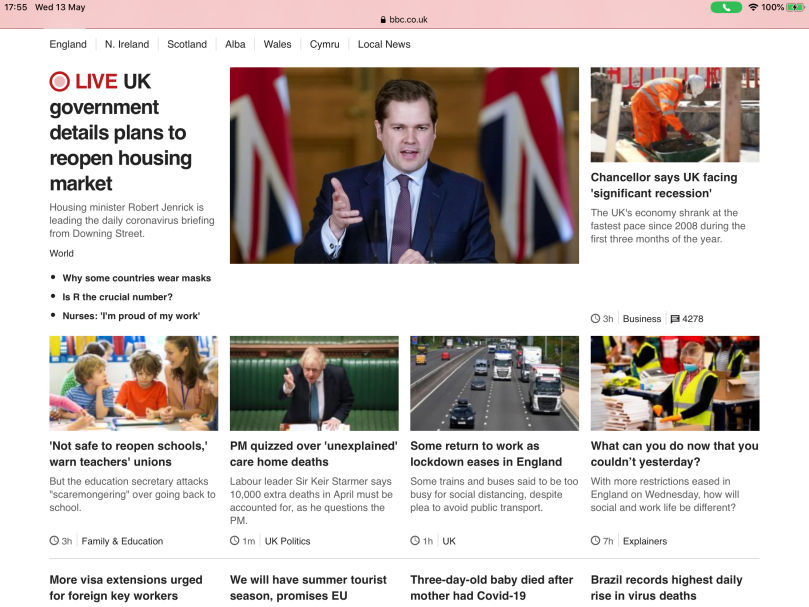
Task: Tap the Robert Jenrick briefing photo
Action: pyautogui.click(x=404, y=165)
